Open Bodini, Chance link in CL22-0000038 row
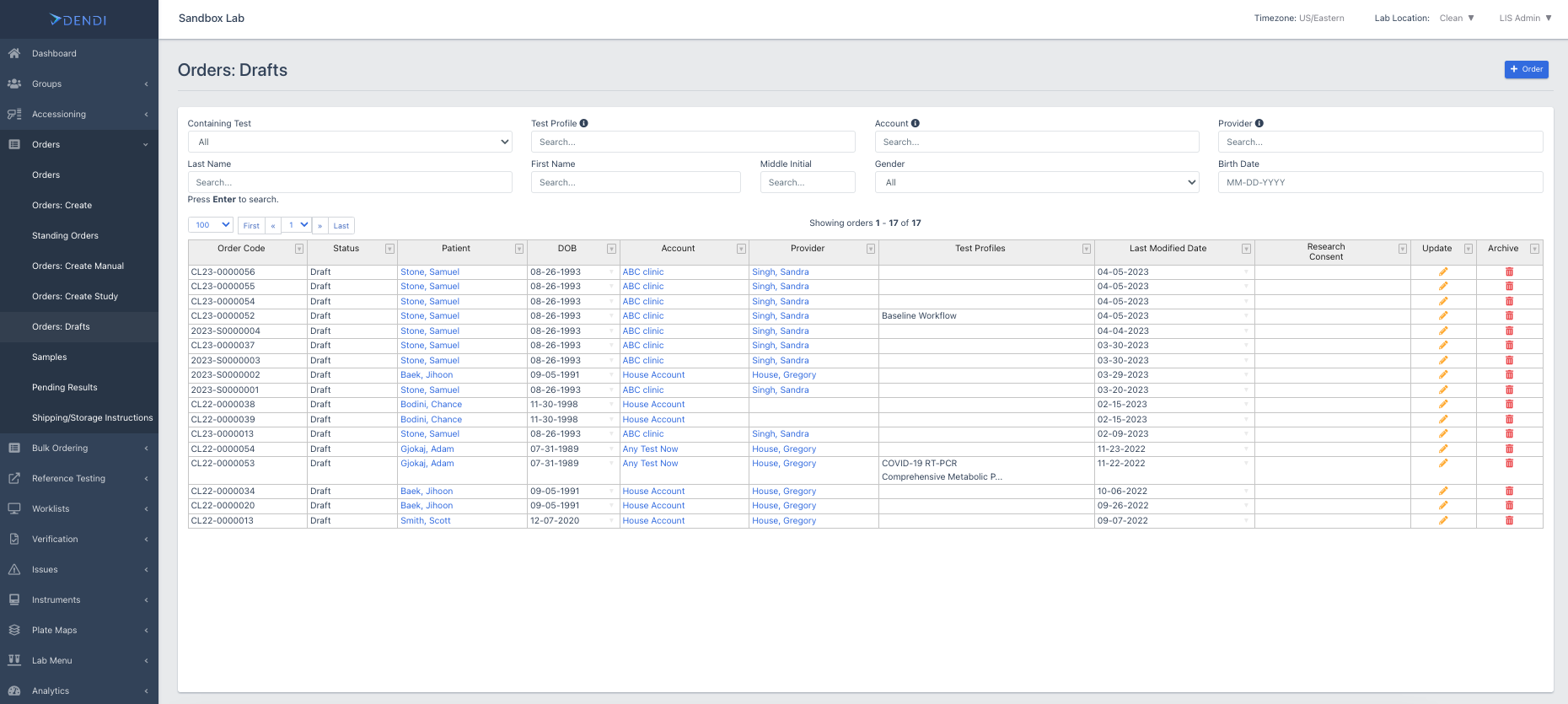 [x=431, y=404]
